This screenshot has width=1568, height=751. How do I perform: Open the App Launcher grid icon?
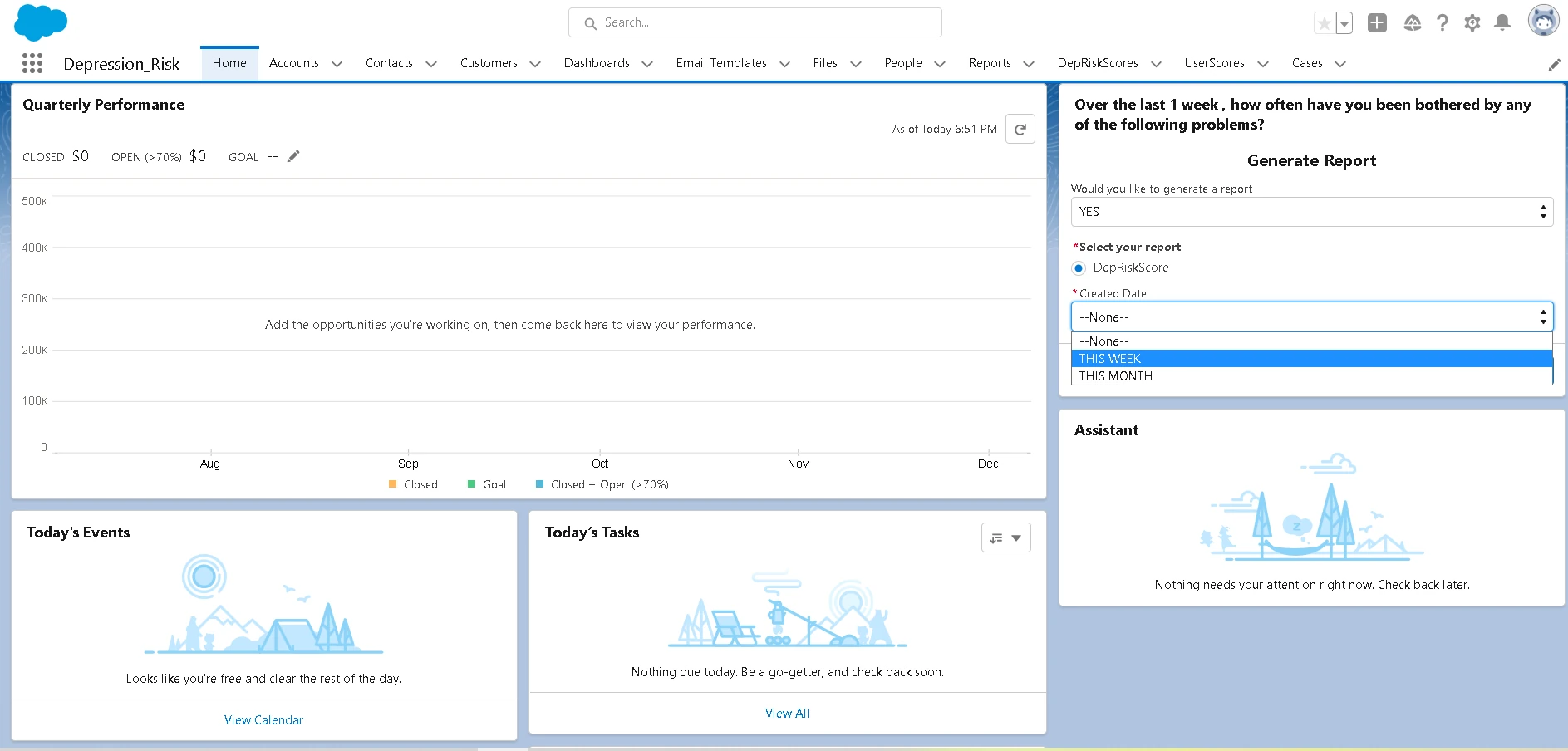click(x=32, y=63)
